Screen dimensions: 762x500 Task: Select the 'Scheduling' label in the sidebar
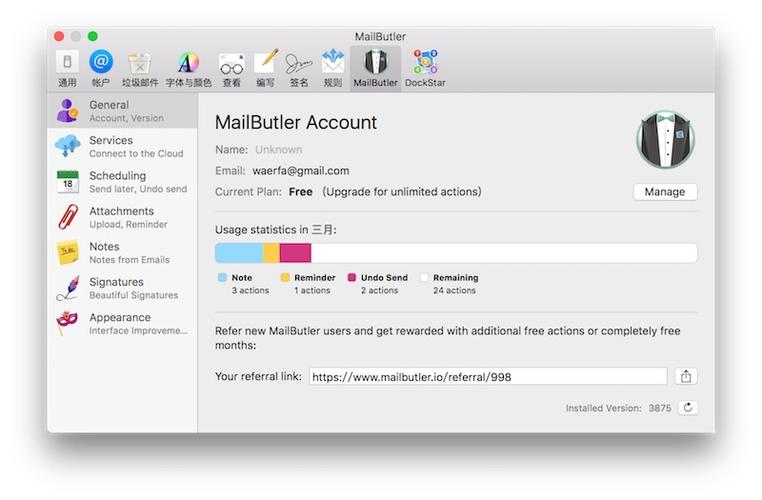click(x=118, y=176)
